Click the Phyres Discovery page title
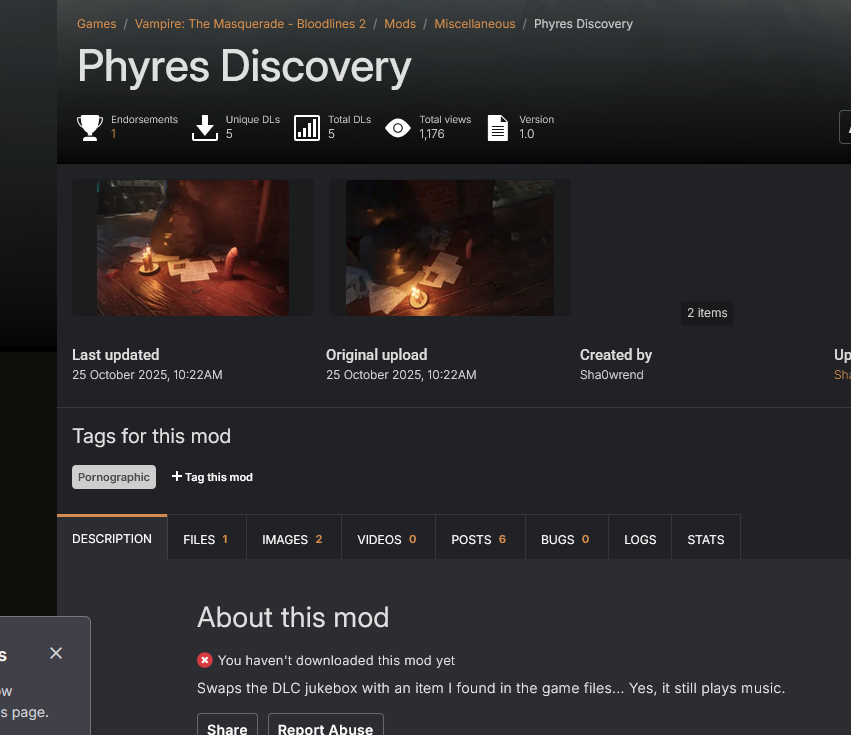This screenshot has height=735, width=851. 244,66
